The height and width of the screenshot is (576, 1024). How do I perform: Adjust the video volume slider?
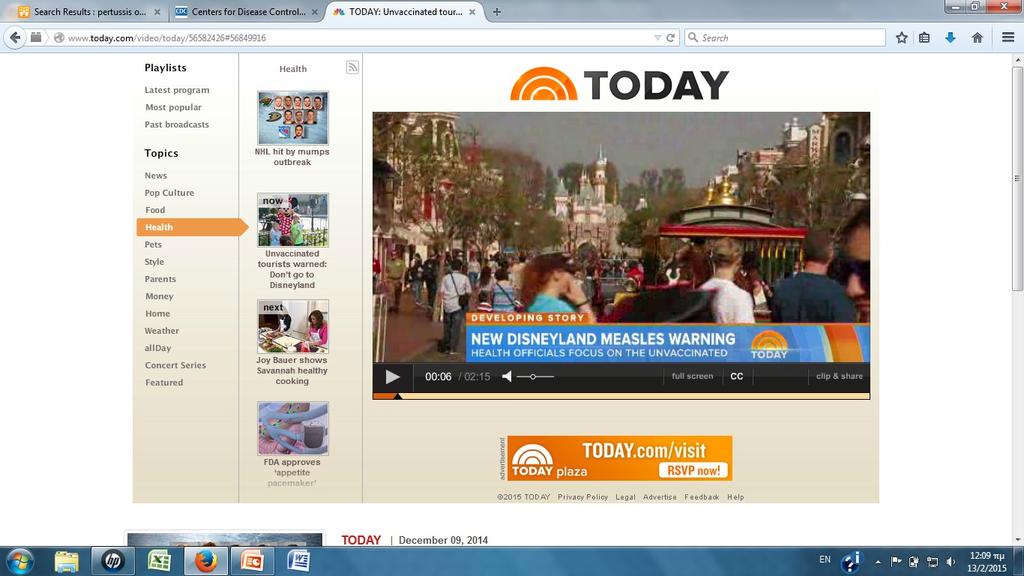[x=536, y=377]
